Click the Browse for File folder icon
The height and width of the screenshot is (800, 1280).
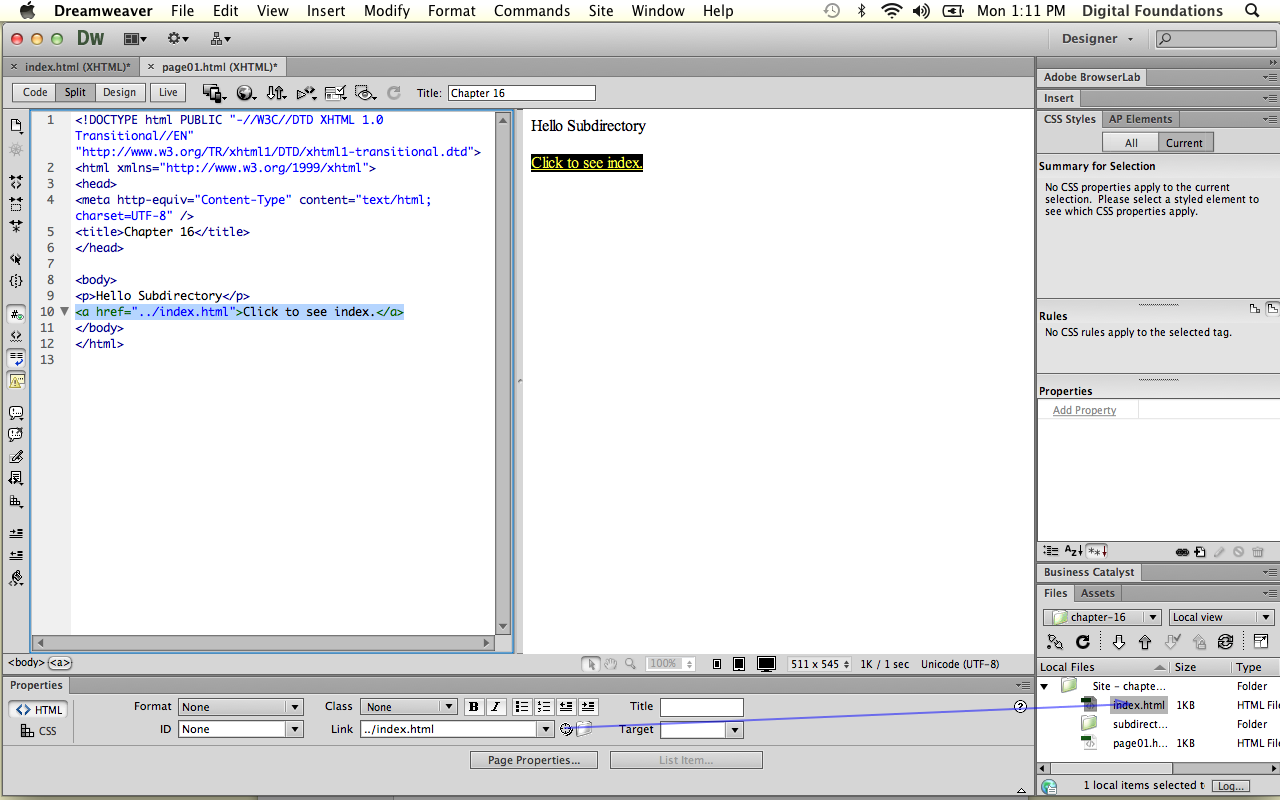tap(582, 730)
